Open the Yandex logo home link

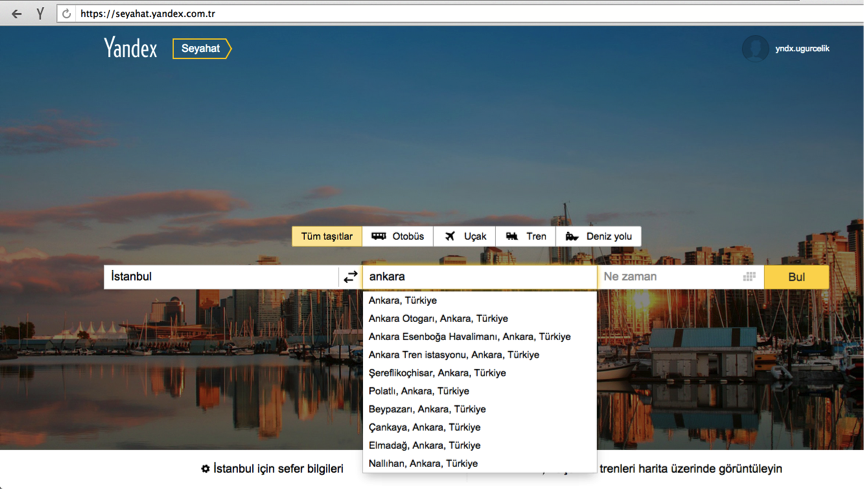131,48
